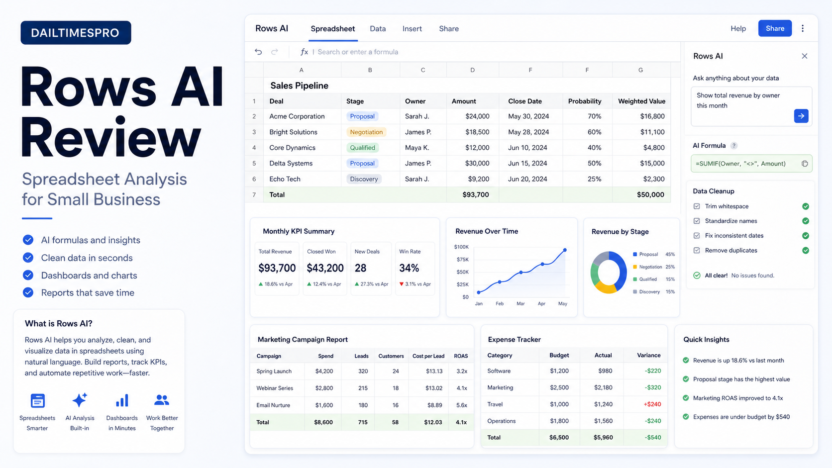This screenshot has height=468, width=832.
Task: Open the Share tab in the menu
Action: tap(449, 29)
